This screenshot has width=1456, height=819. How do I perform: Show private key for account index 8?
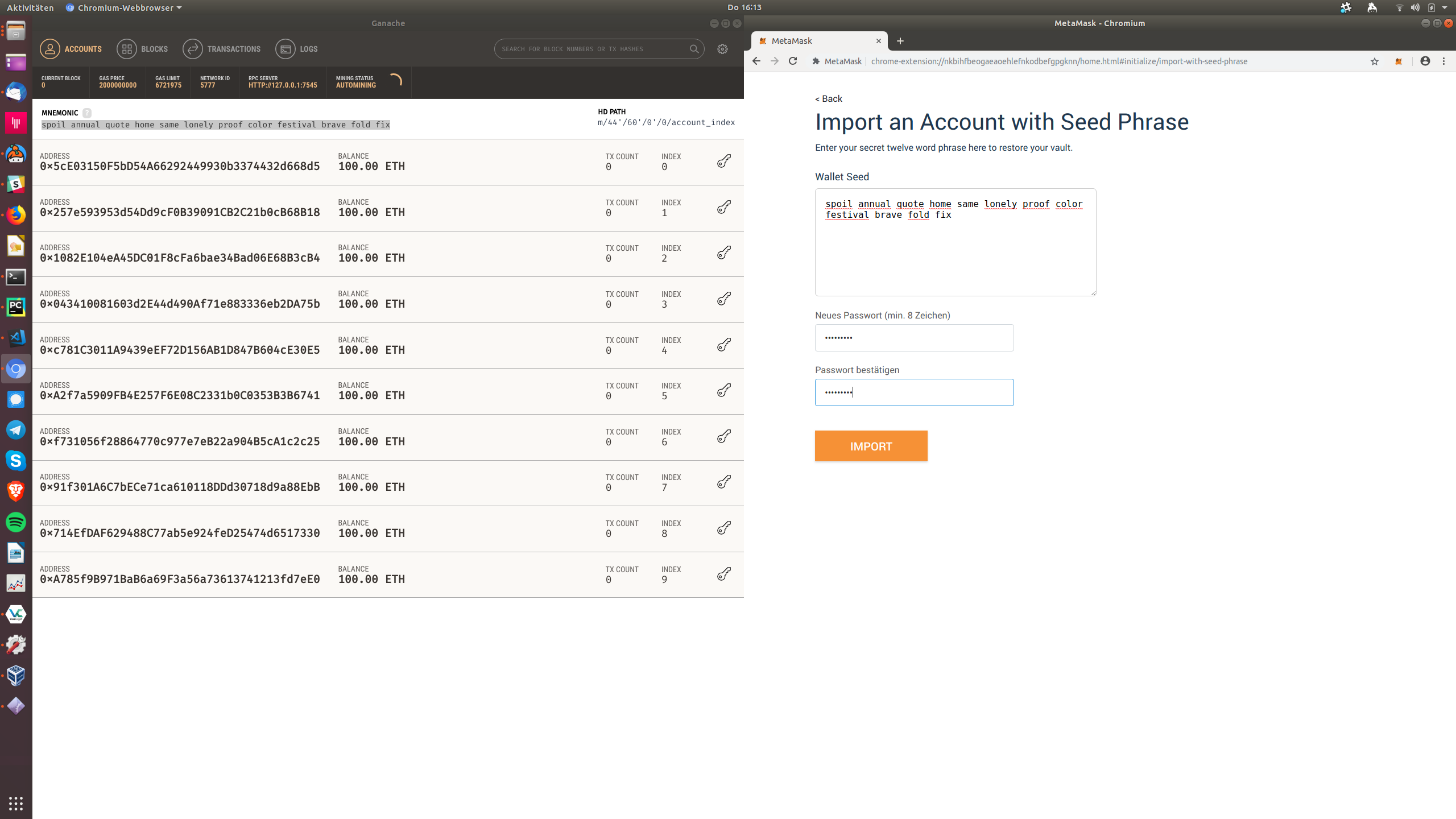[723, 528]
